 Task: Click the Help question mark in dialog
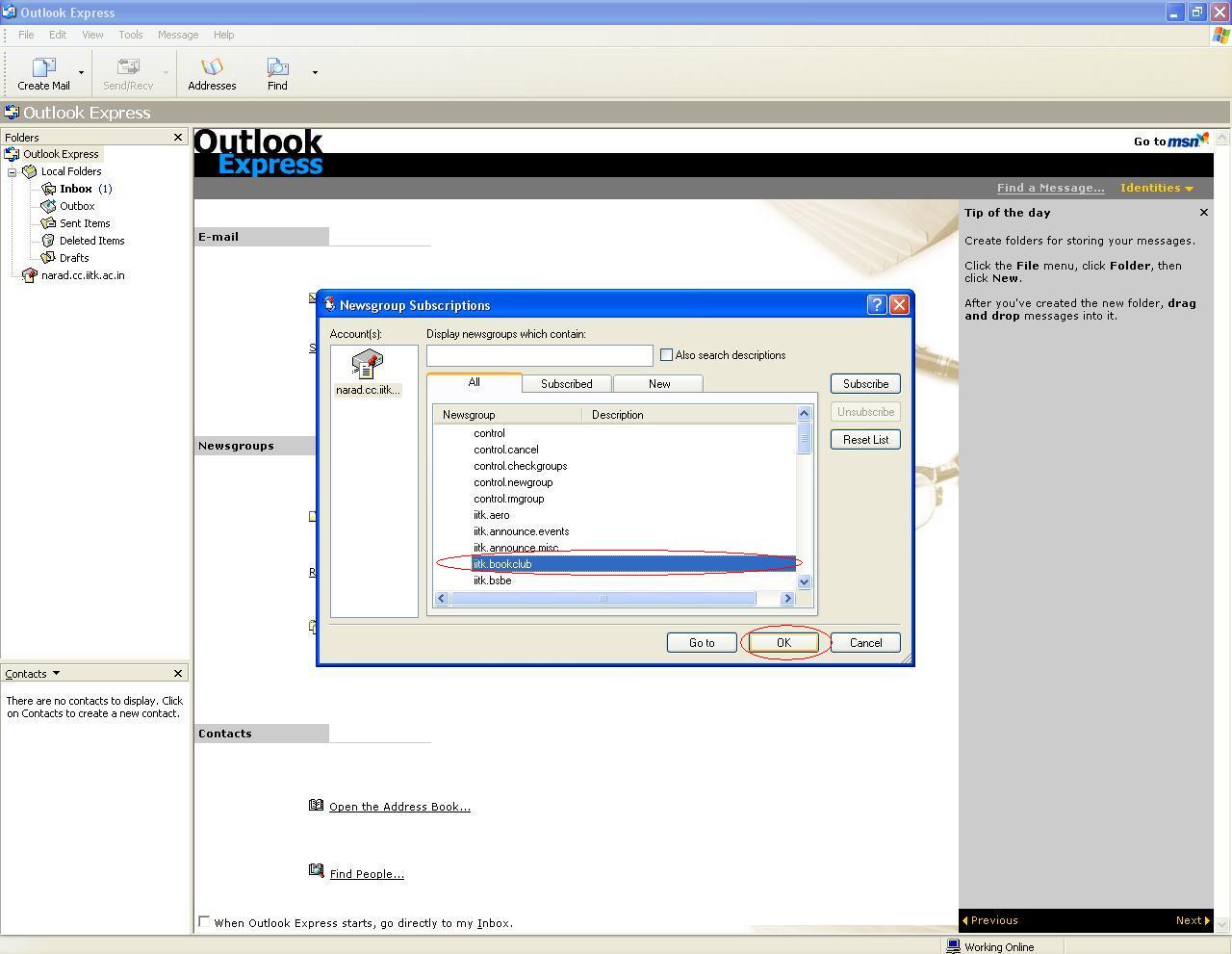(876, 305)
